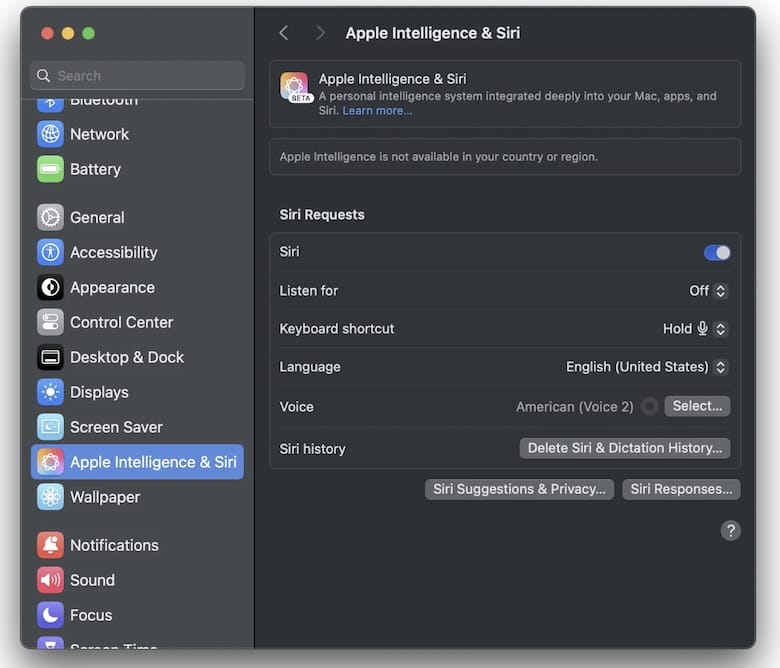This screenshot has width=780, height=668.
Task: Select Notifications in the sidebar
Action: [x=137, y=545]
